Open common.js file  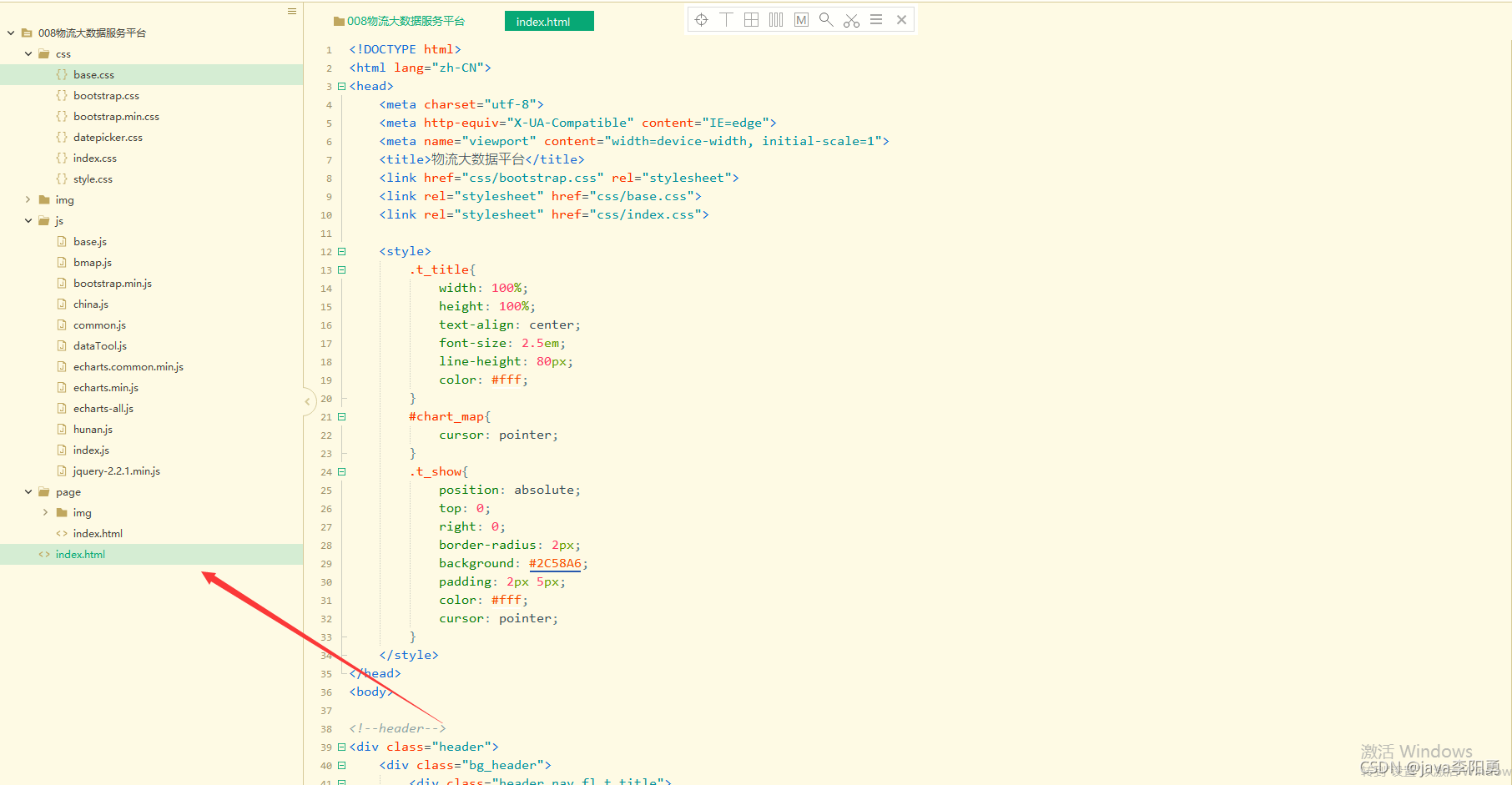[x=99, y=325]
